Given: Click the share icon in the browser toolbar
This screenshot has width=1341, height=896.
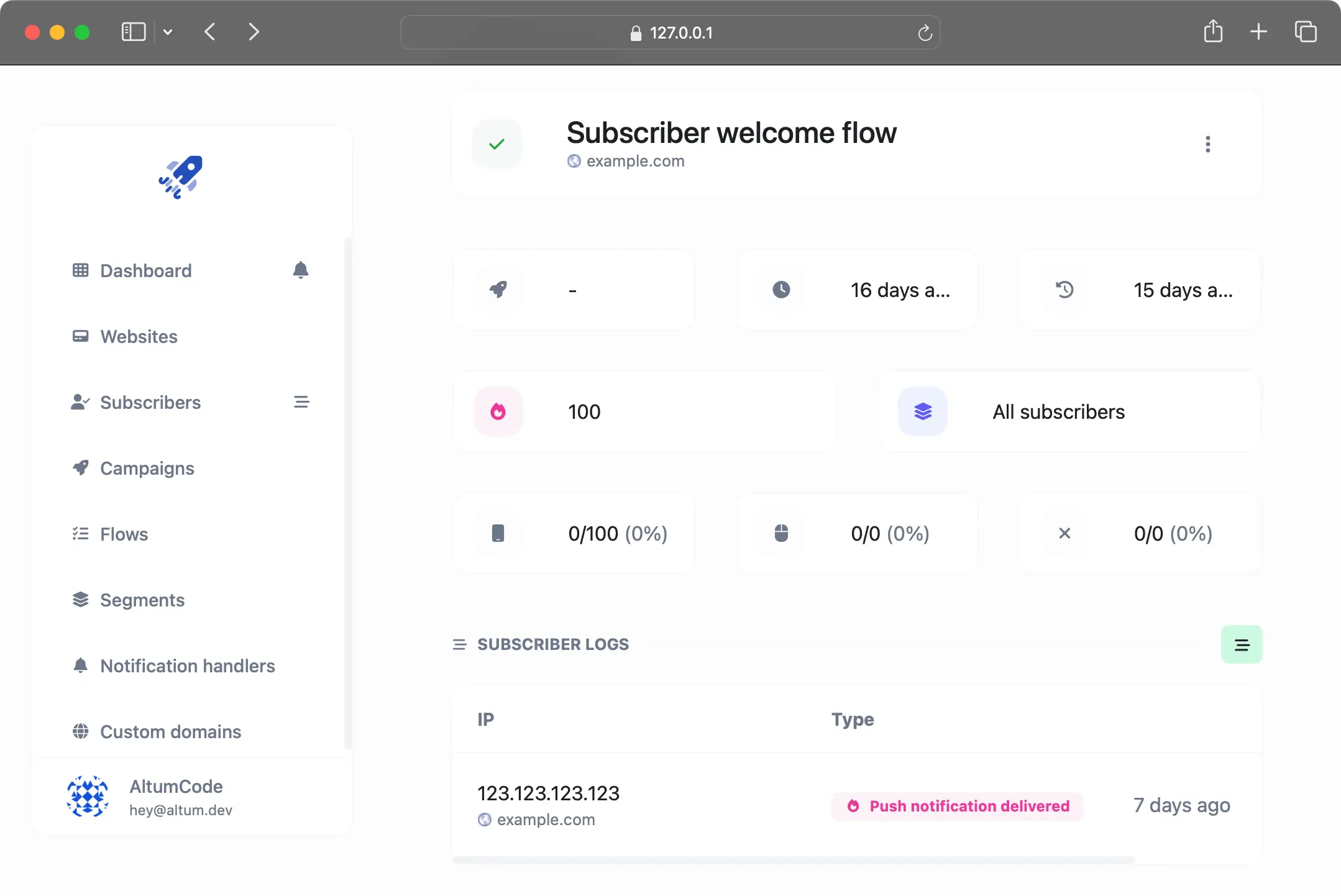Looking at the screenshot, I should (x=1212, y=31).
